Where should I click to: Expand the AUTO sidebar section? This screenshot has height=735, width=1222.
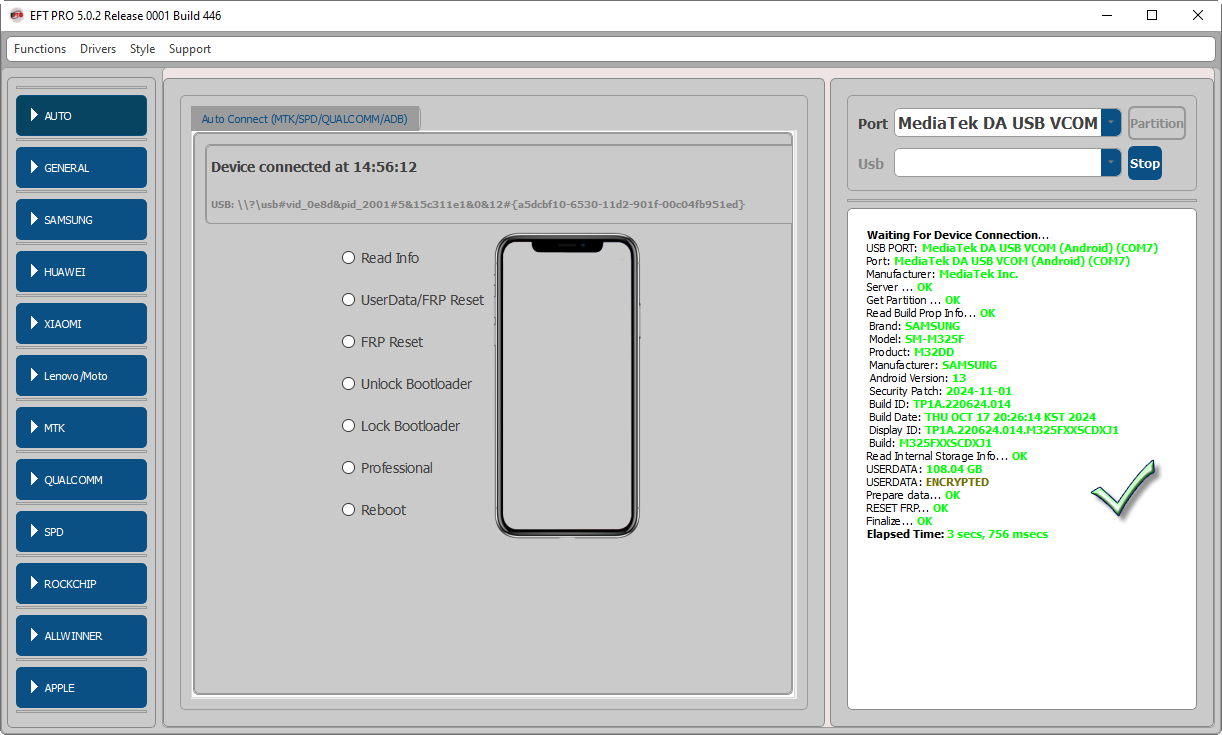[81, 116]
